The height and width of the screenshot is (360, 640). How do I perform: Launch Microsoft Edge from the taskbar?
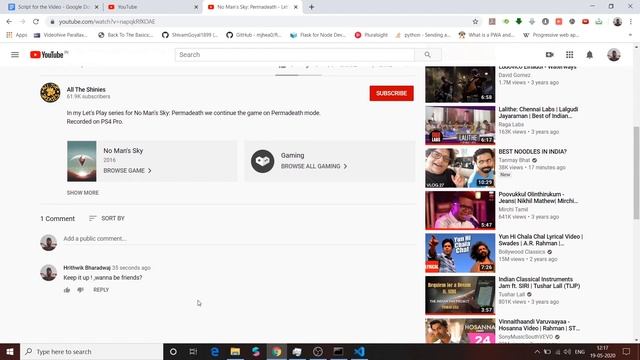tap(215, 351)
